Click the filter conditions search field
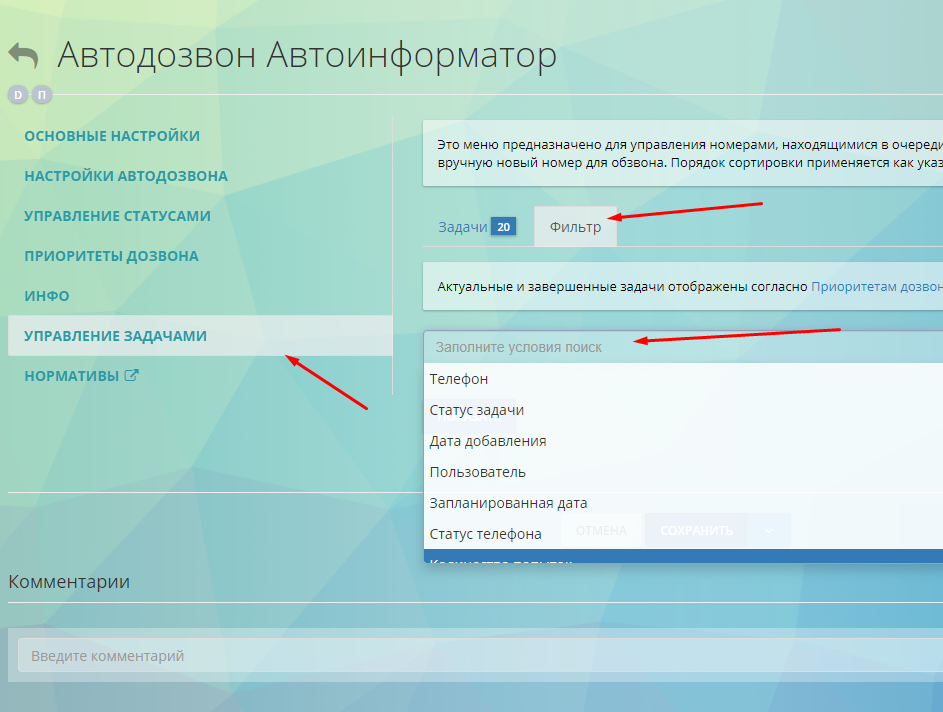Screen dimensions: 943x712 click(680, 346)
